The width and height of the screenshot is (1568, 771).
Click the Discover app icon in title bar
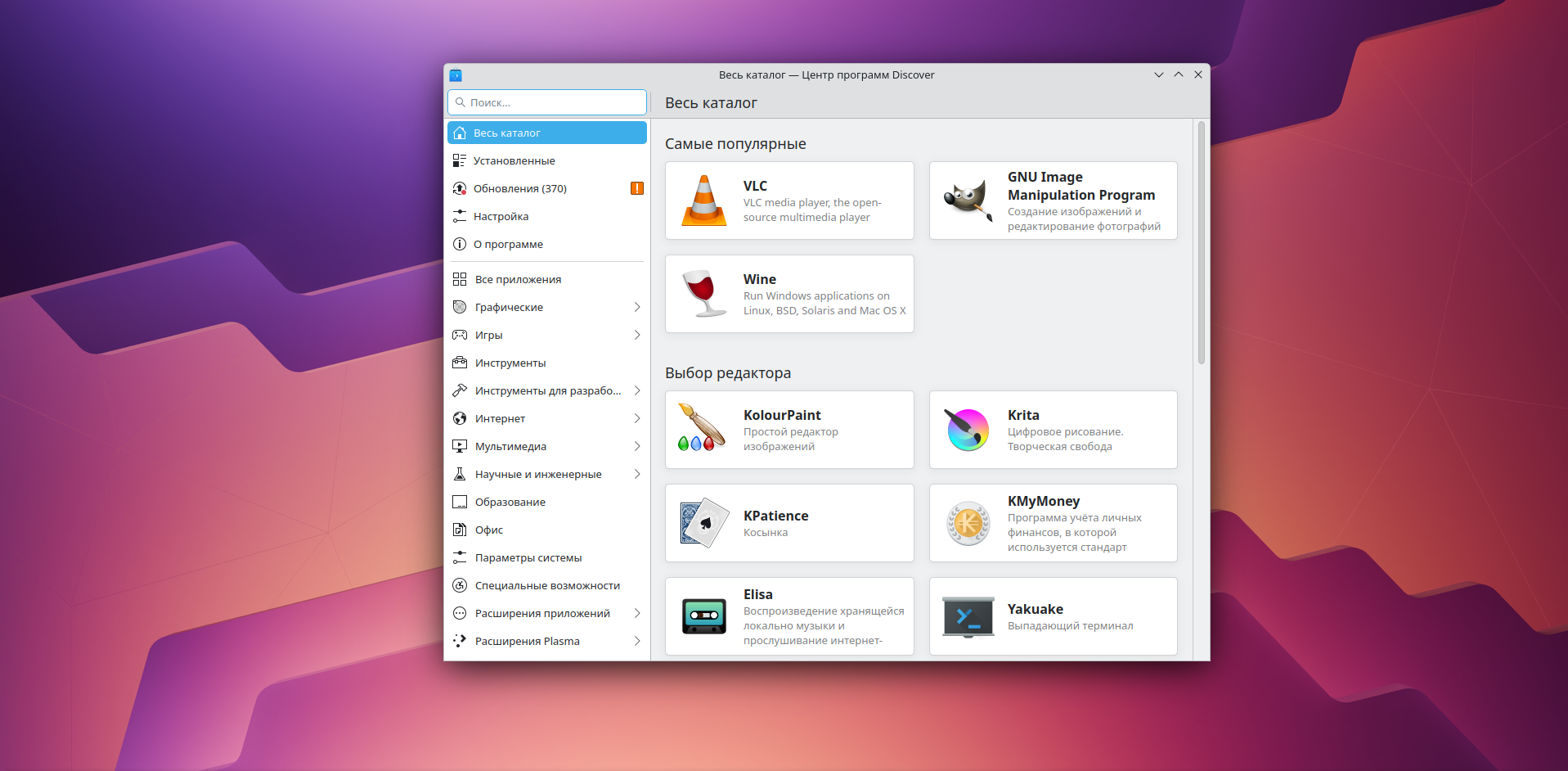point(456,75)
